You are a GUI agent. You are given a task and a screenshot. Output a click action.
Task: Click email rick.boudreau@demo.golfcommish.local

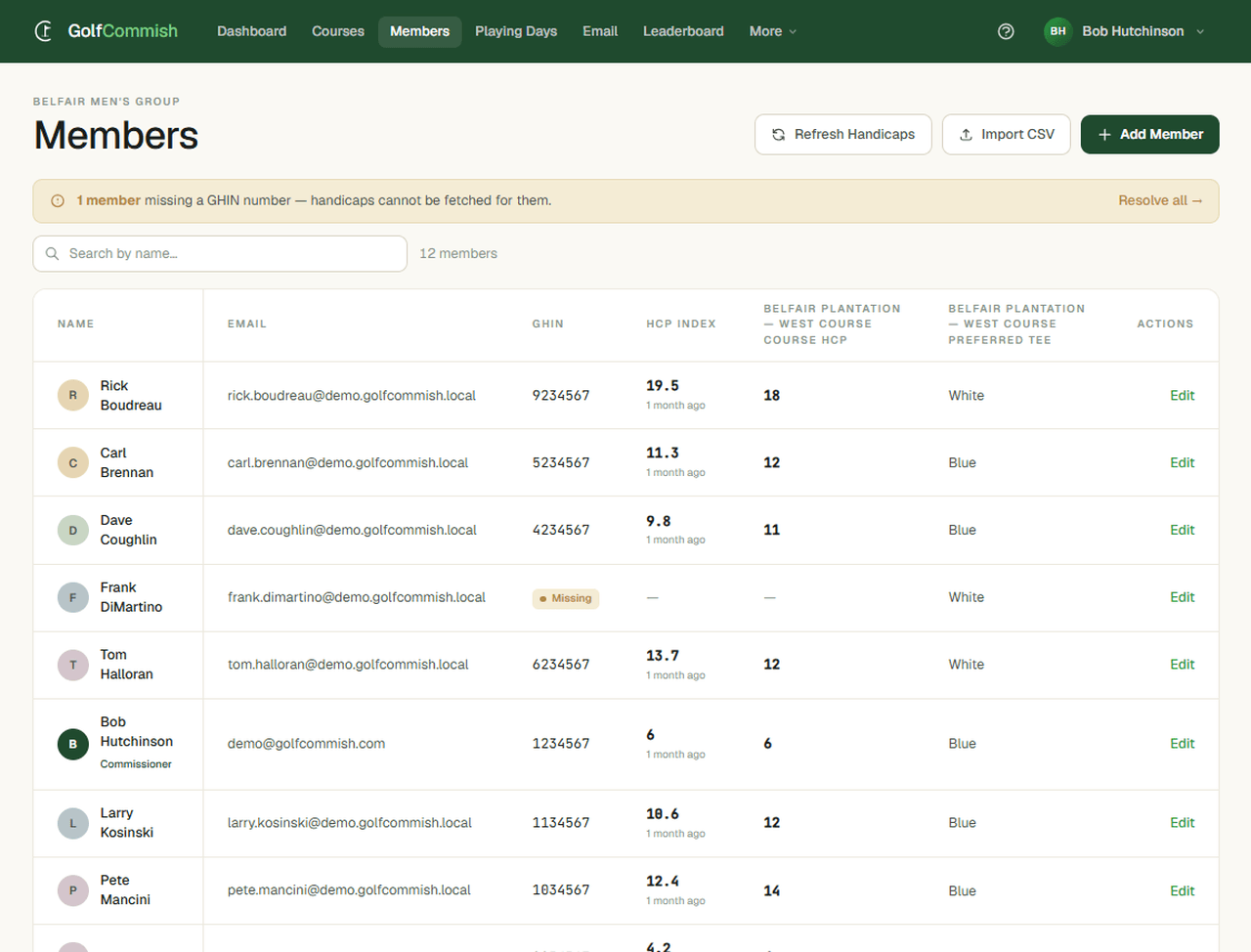click(352, 396)
